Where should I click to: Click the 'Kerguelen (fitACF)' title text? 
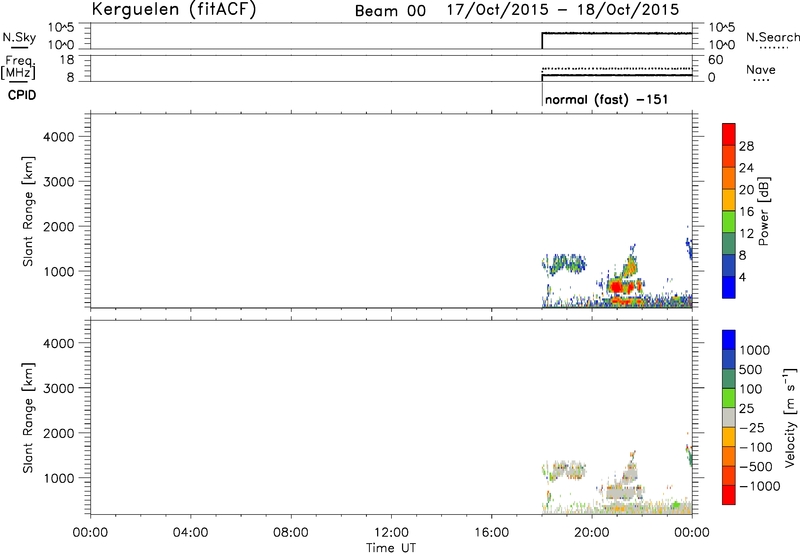click(x=173, y=9)
